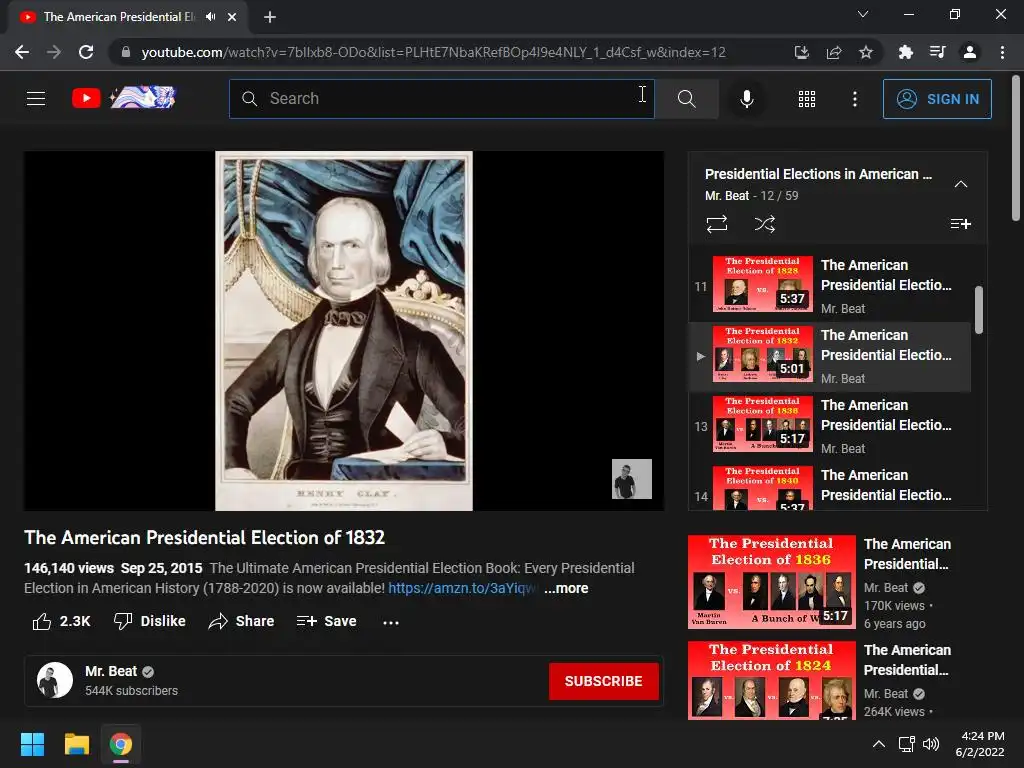1024x768 pixels.
Task: Open the YouTube apps grid
Action: [x=807, y=99]
